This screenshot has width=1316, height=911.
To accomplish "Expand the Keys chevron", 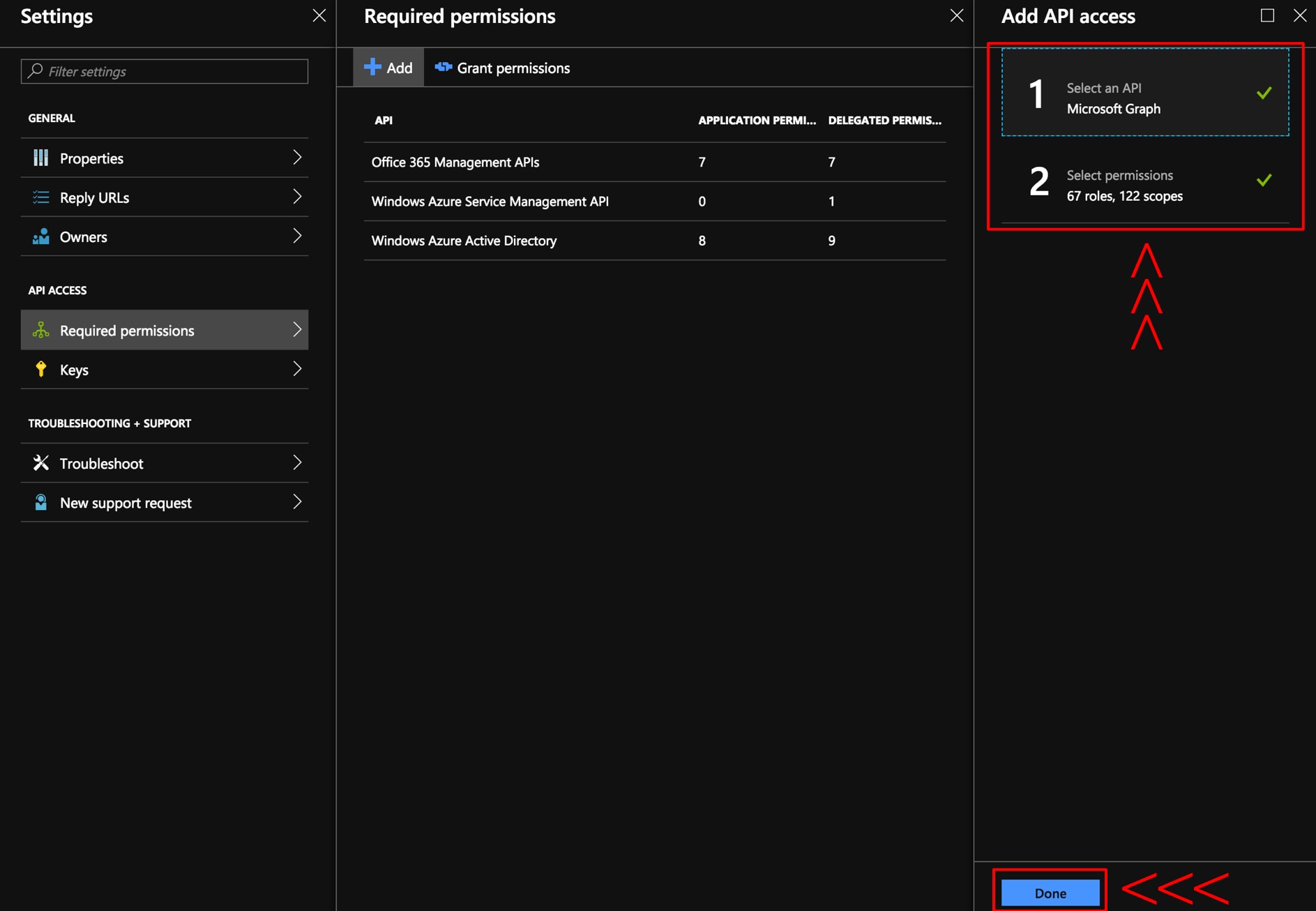I will [297, 368].
